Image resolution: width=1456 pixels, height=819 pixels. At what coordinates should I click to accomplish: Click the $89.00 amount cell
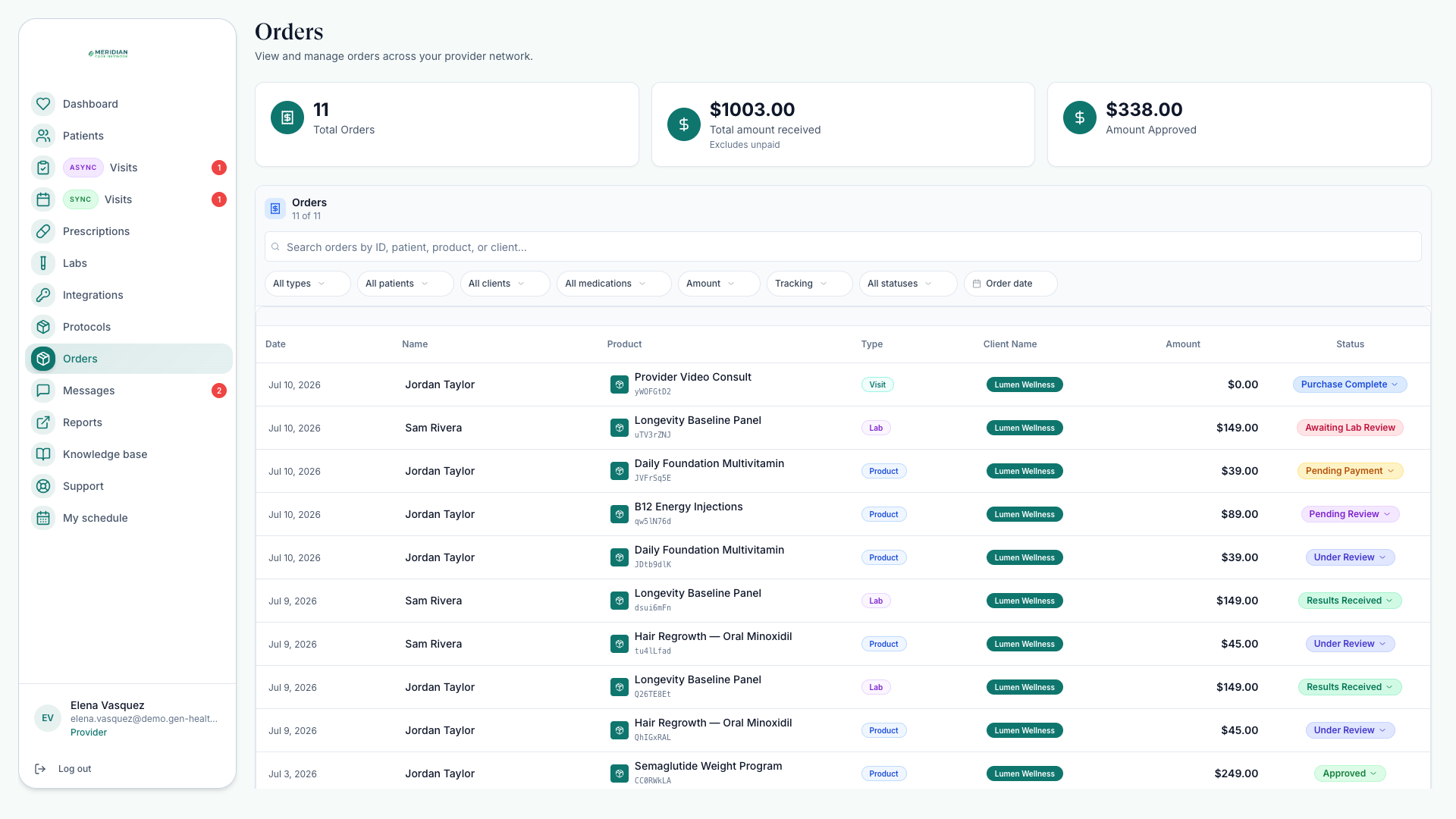[x=1239, y=514]
